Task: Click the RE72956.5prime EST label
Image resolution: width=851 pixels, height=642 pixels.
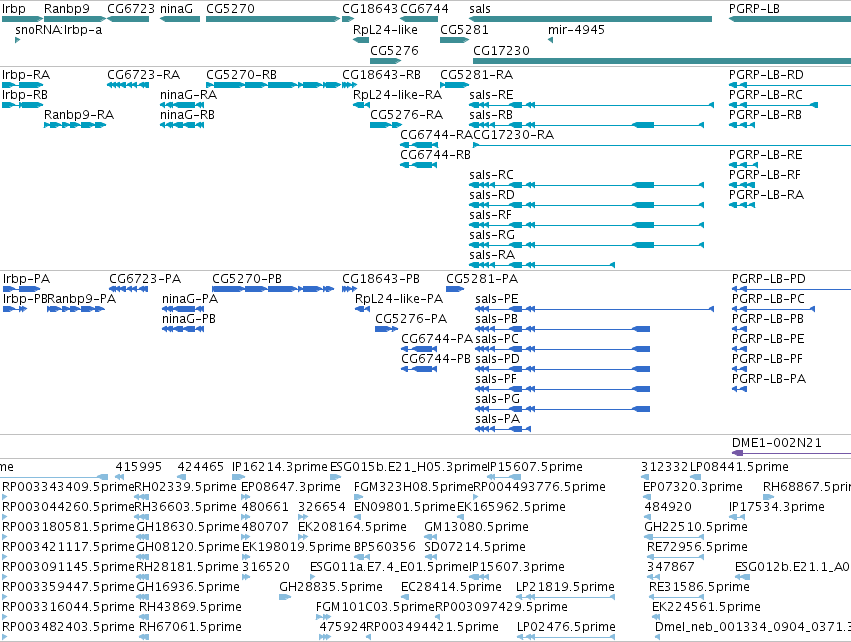Action: (697, 546)
